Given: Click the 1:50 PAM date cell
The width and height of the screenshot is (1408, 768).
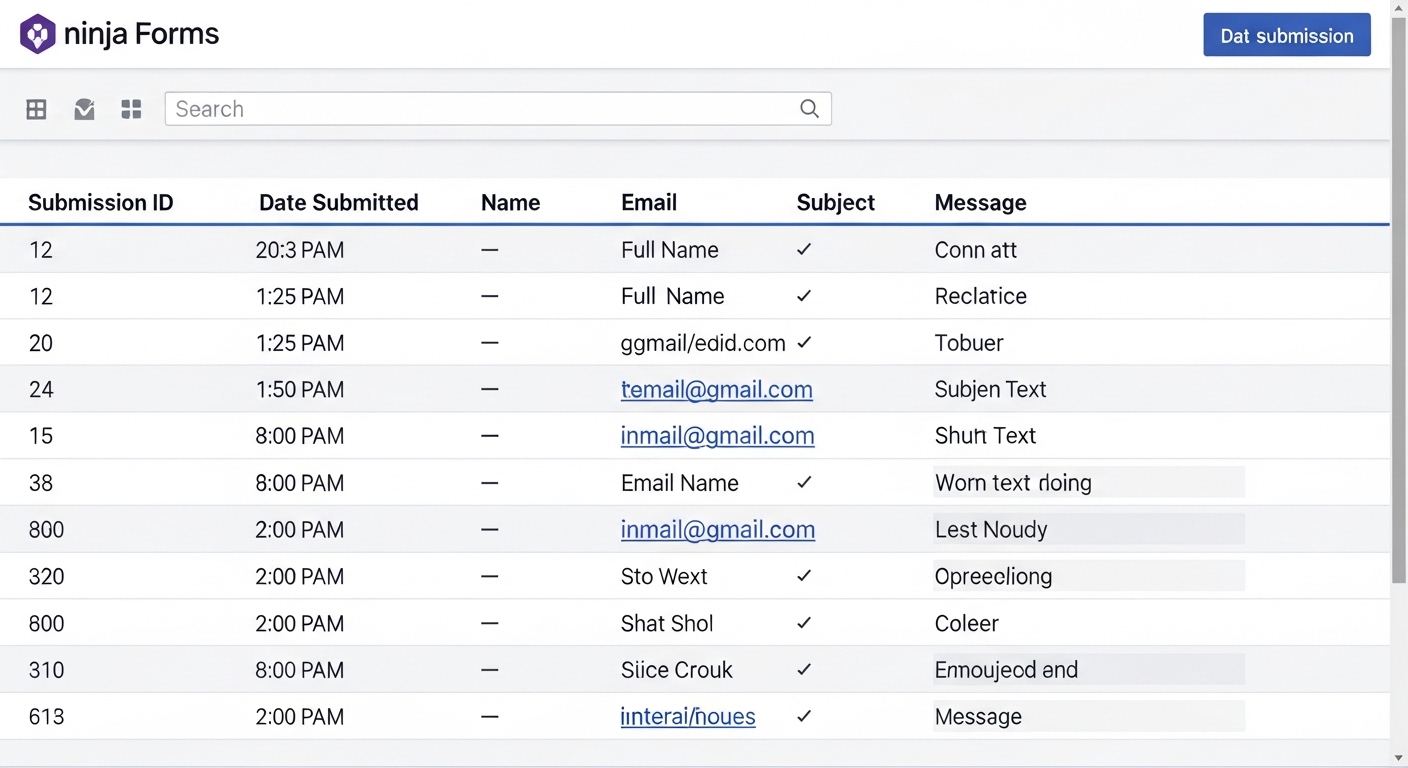Looking at the screenshot, I should click(x=300, y=389).
